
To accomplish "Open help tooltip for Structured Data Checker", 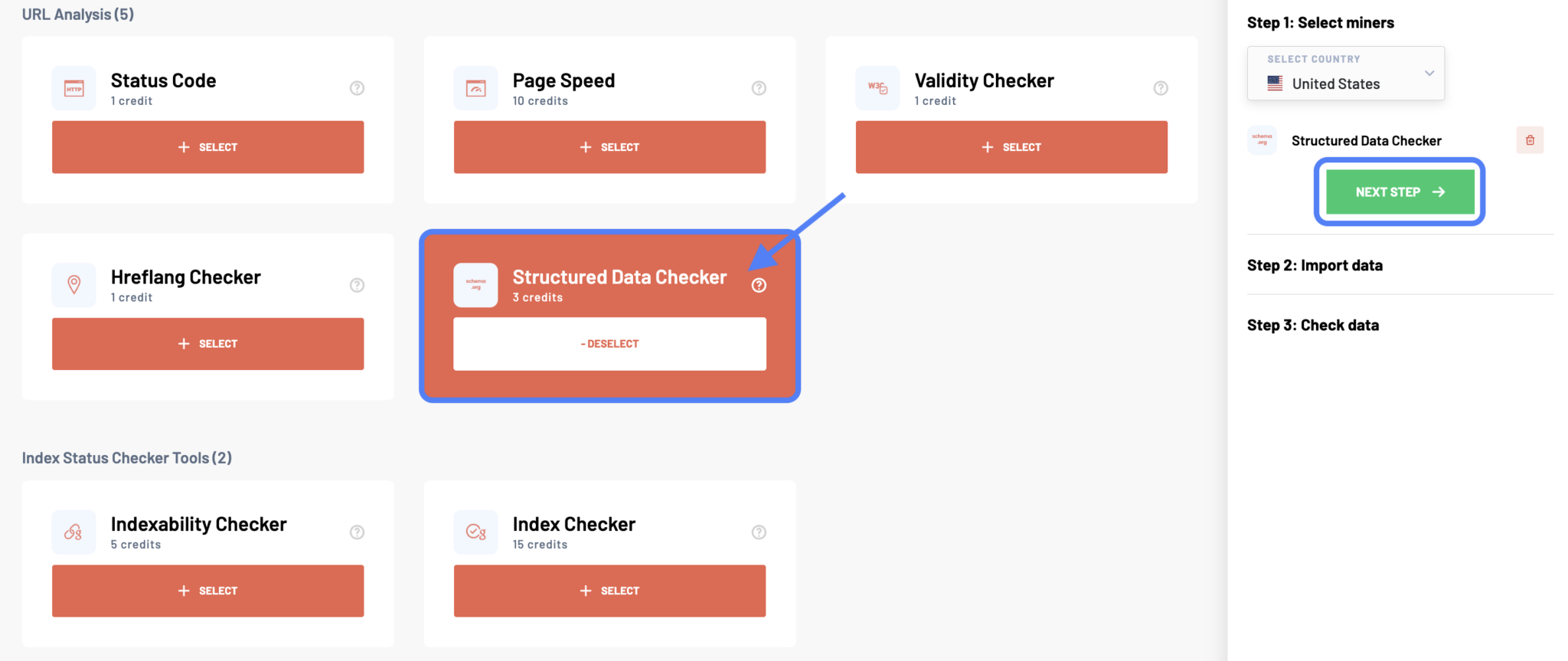I will coord(759,284).
